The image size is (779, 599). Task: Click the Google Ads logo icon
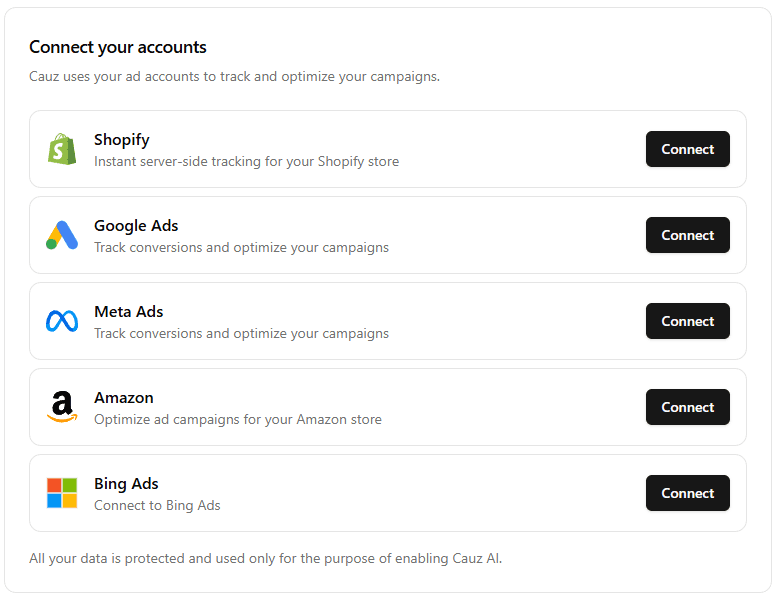click(62, 235)
